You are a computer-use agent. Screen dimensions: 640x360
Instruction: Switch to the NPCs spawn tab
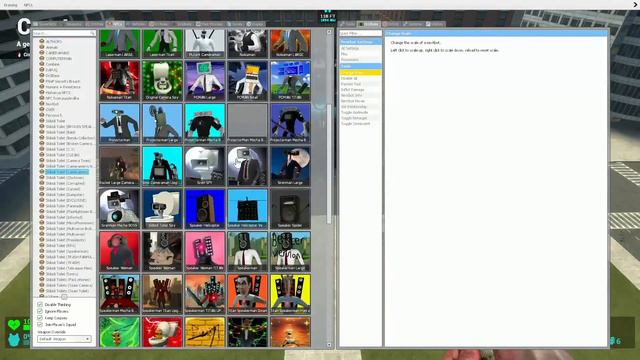point(116,24)
